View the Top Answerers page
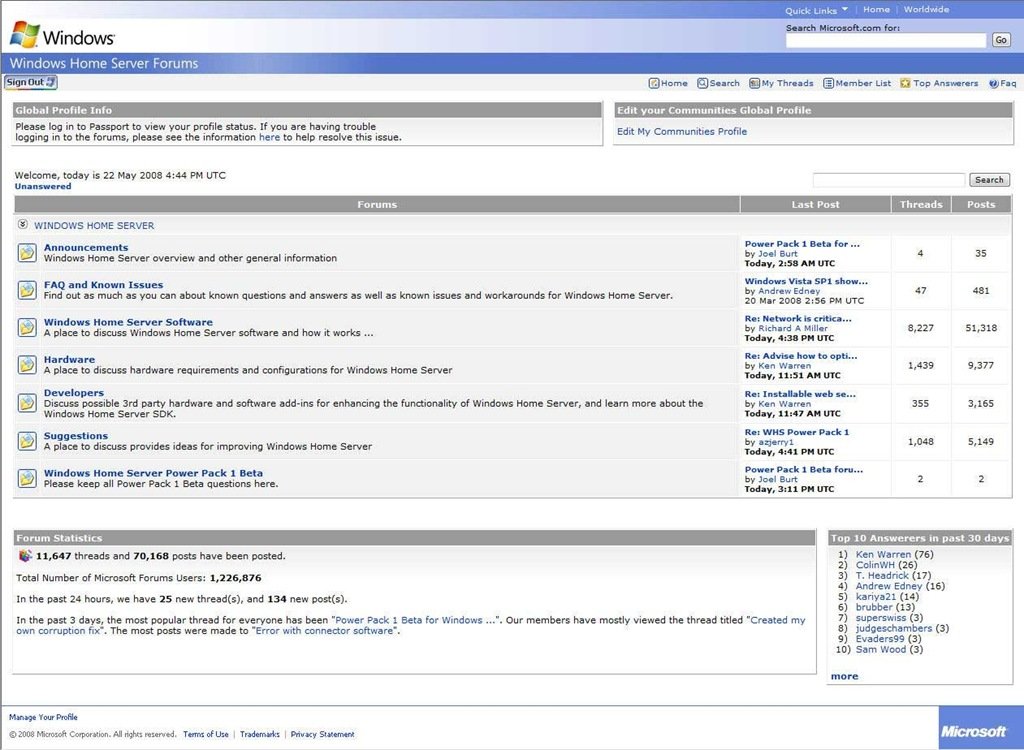The height and width of the screenshot is (750, 1024). pyautogui.click(x=946, y=83)
